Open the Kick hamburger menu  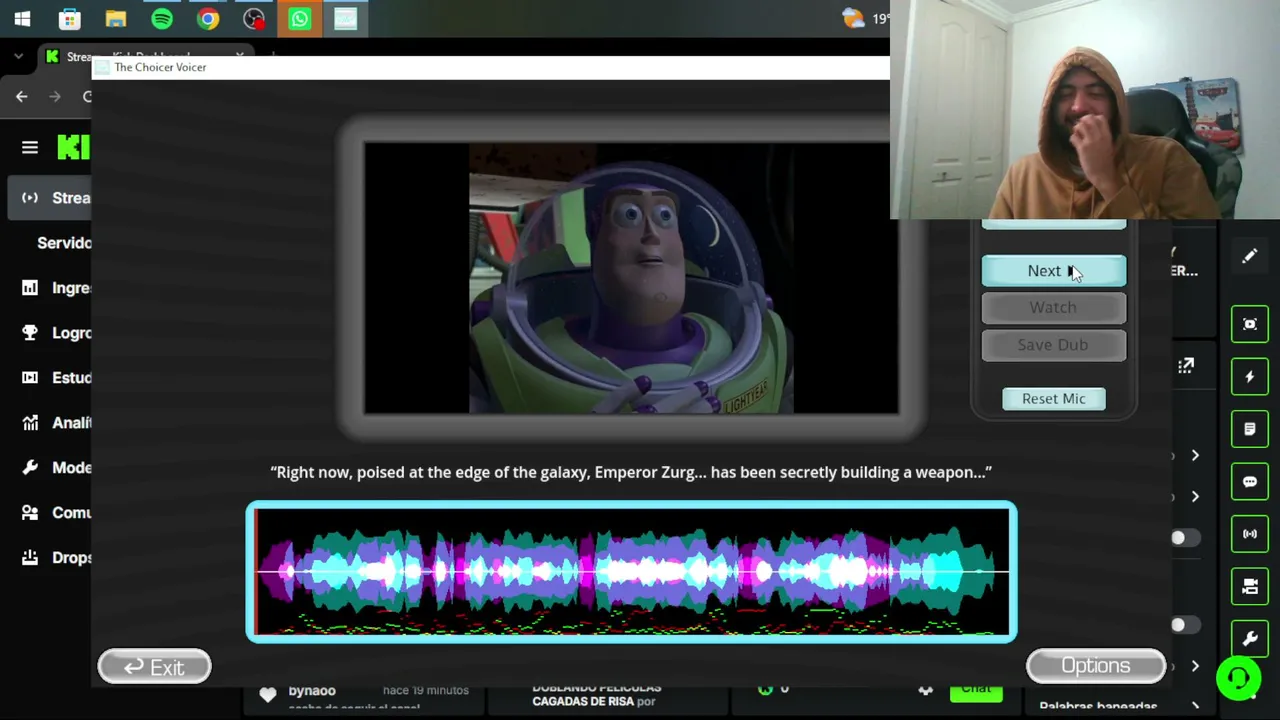(30, 148)
